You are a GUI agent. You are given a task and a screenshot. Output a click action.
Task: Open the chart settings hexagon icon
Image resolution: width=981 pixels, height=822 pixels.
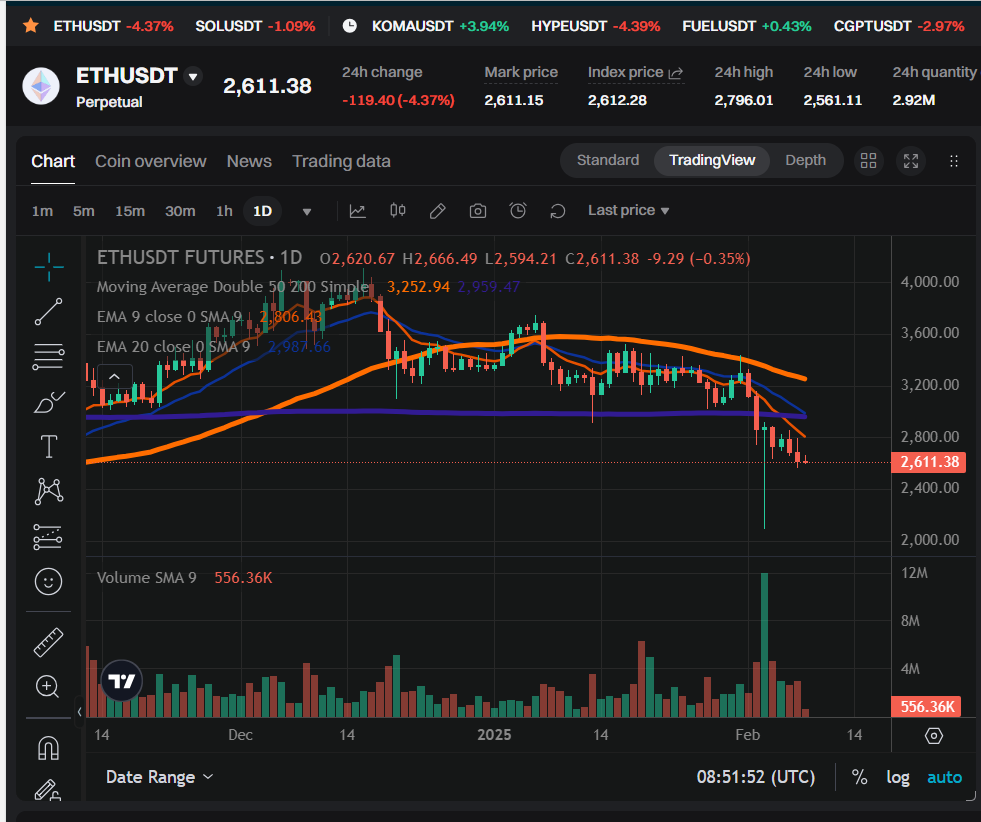pos(933,736)
